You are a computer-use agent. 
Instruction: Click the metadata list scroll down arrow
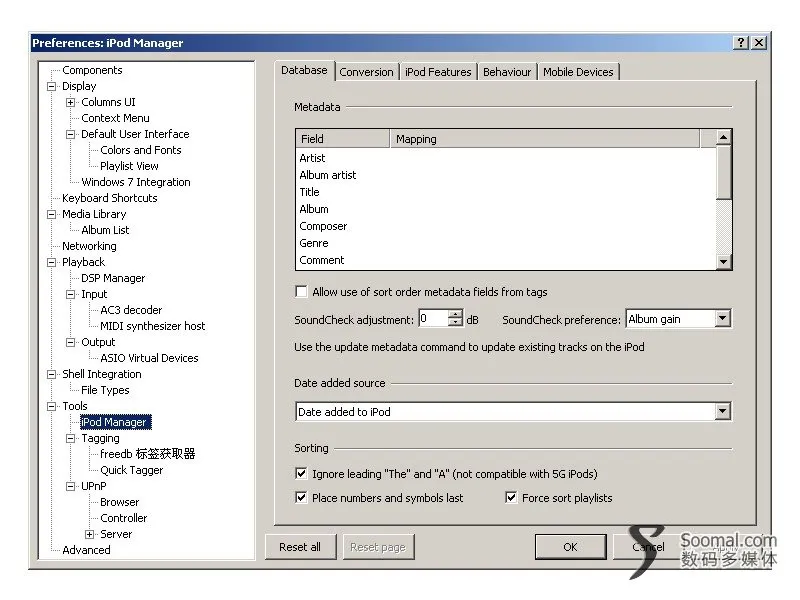pos(723,262)
